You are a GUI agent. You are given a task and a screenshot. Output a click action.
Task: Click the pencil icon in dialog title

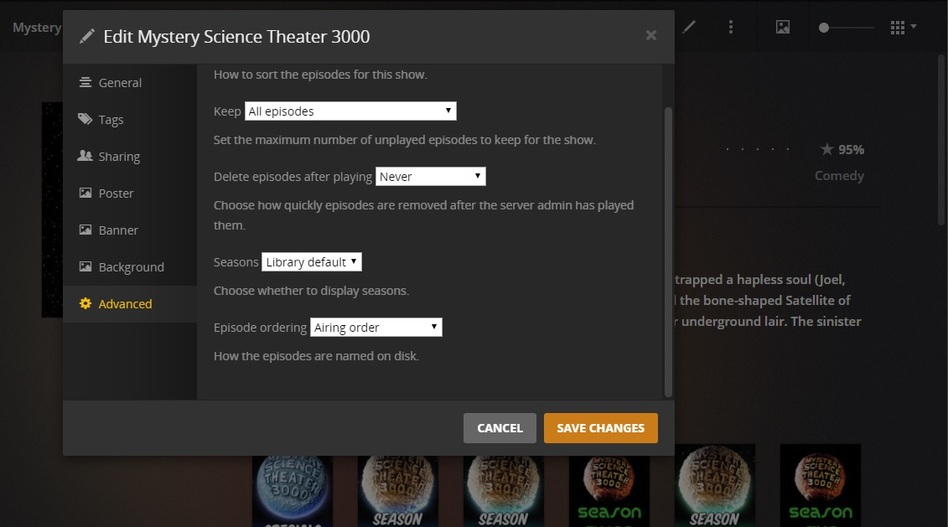coord(87,36)
